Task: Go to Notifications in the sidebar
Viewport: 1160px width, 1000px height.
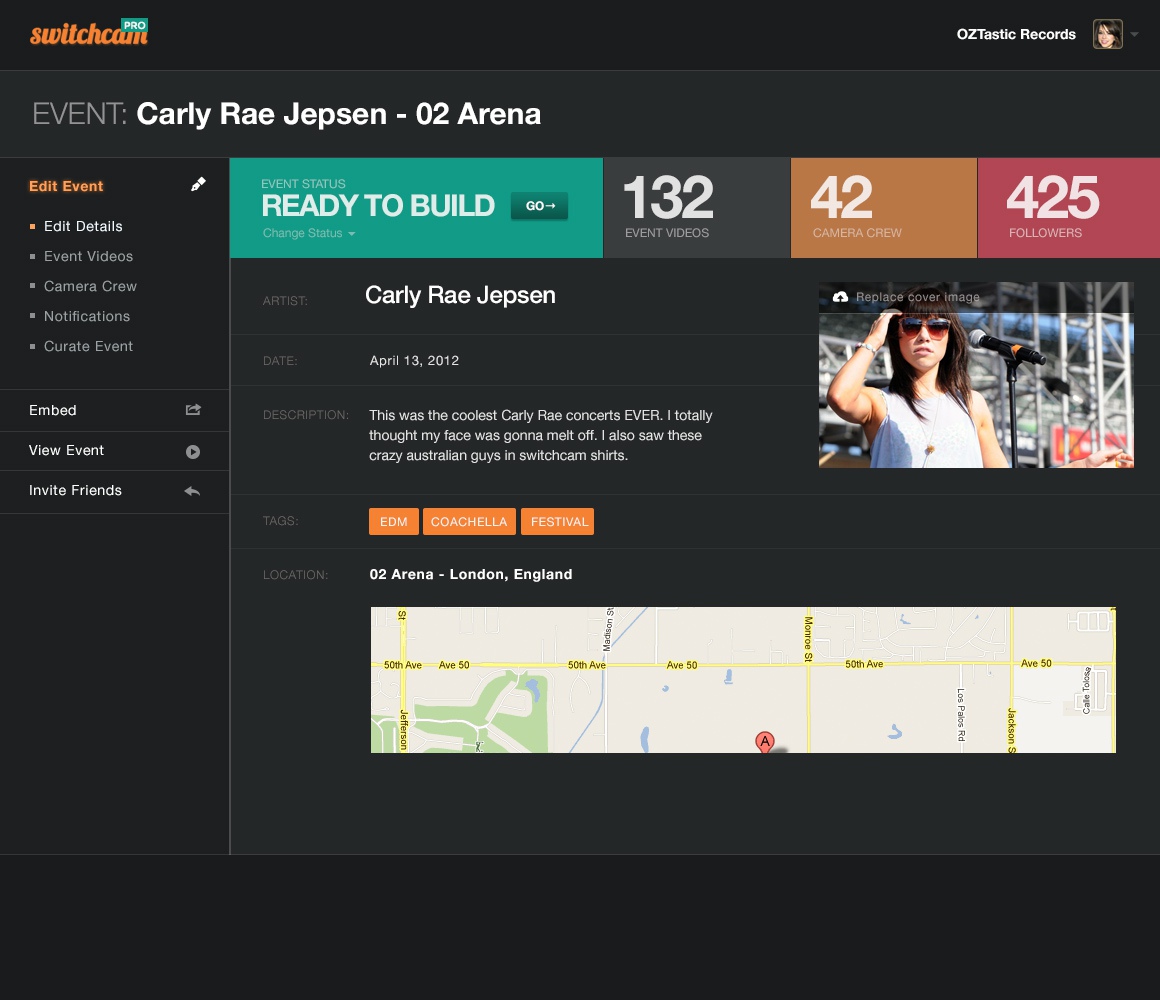Action: [x=87, y=316]
